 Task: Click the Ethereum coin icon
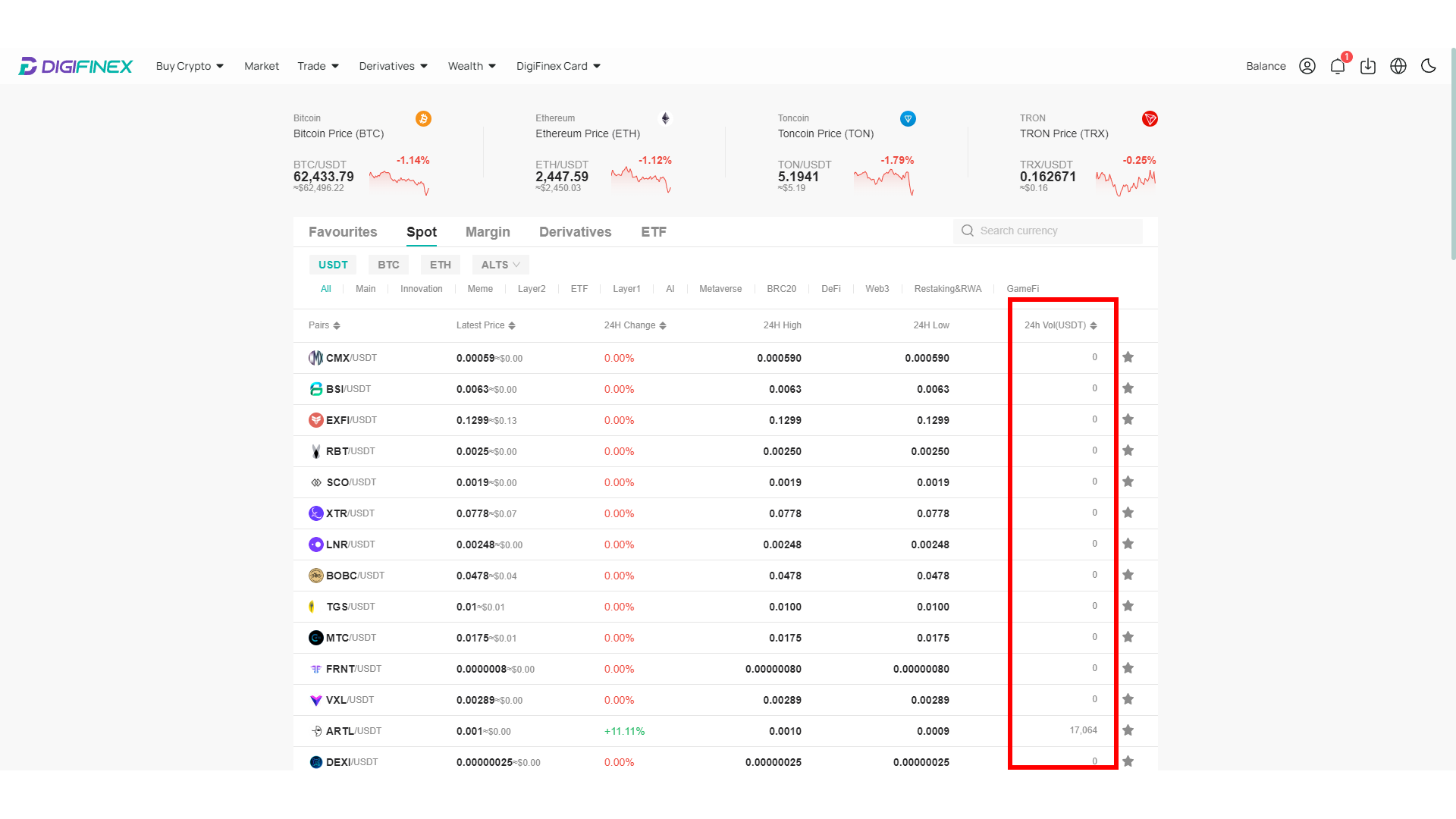[x=665, y=119]
